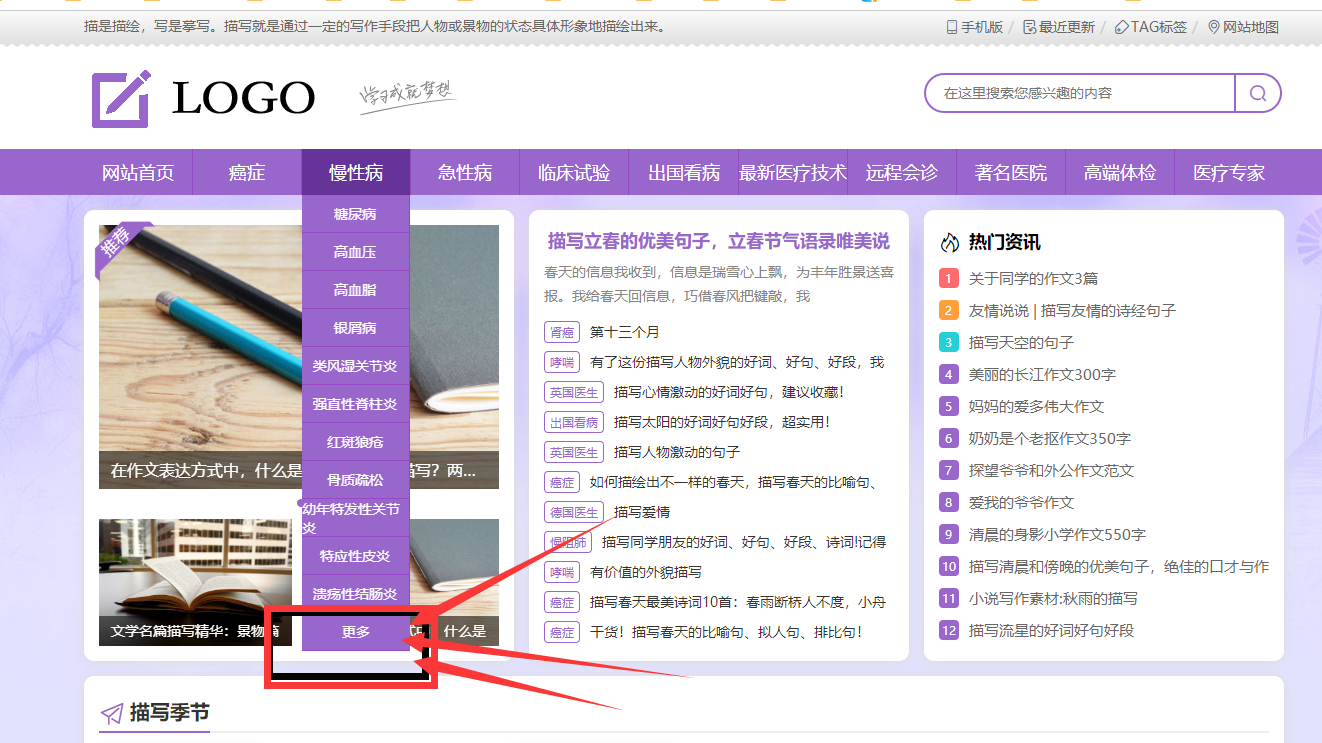Image resolution: width=1322 pixels, height=743 pixels.
Task: Click the purple pencil LOGO icon
Action: 121,98
